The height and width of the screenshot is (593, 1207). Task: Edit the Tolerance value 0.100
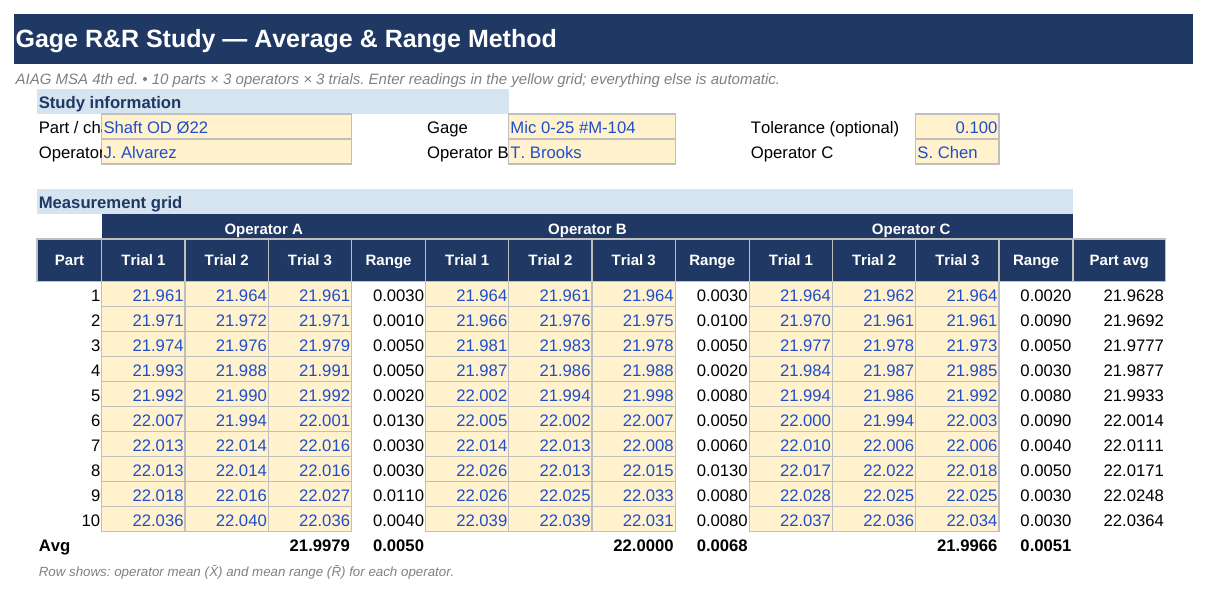click(x=957, y=127)
